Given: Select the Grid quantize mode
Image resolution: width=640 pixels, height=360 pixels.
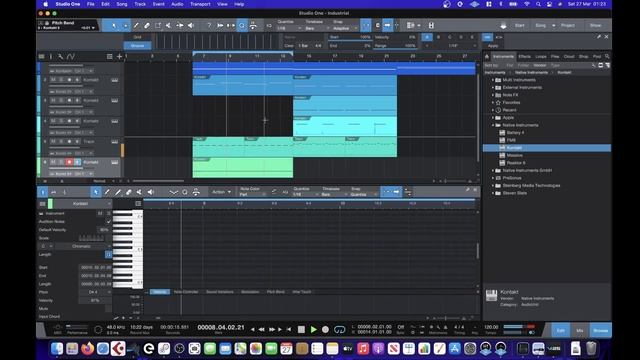Looking at the screenshot, I should (x=138, y=37).
